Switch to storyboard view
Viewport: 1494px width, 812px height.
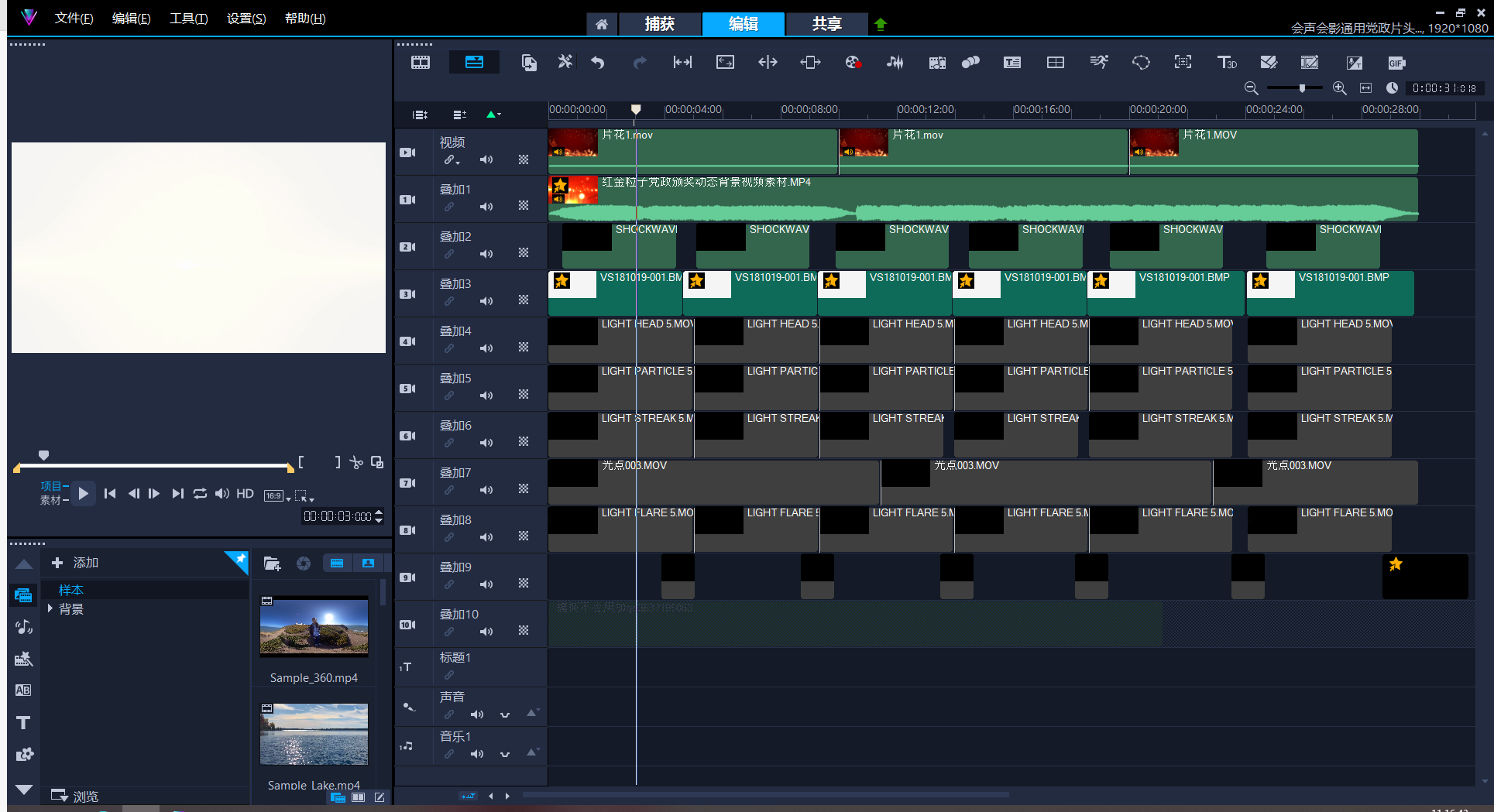[x=421, y=63]
